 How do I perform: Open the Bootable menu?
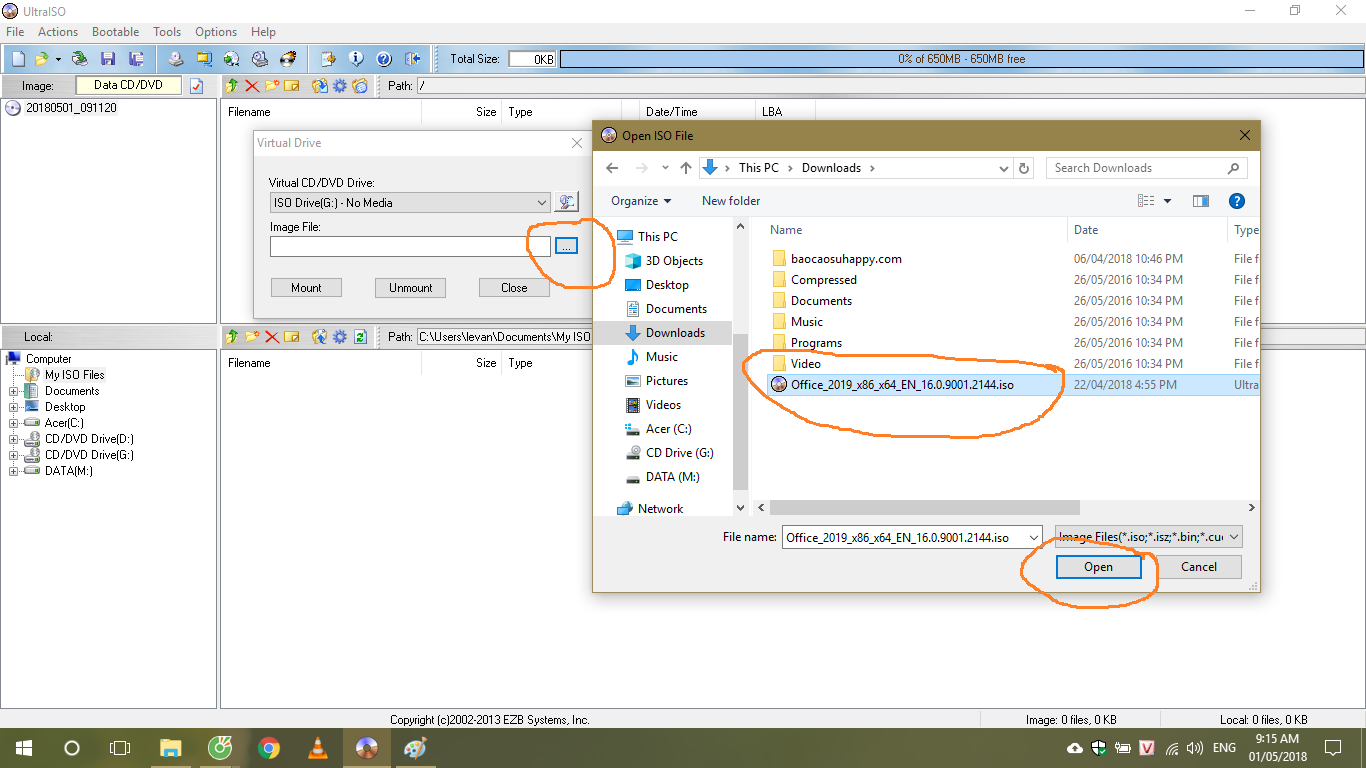pos(115,31)
